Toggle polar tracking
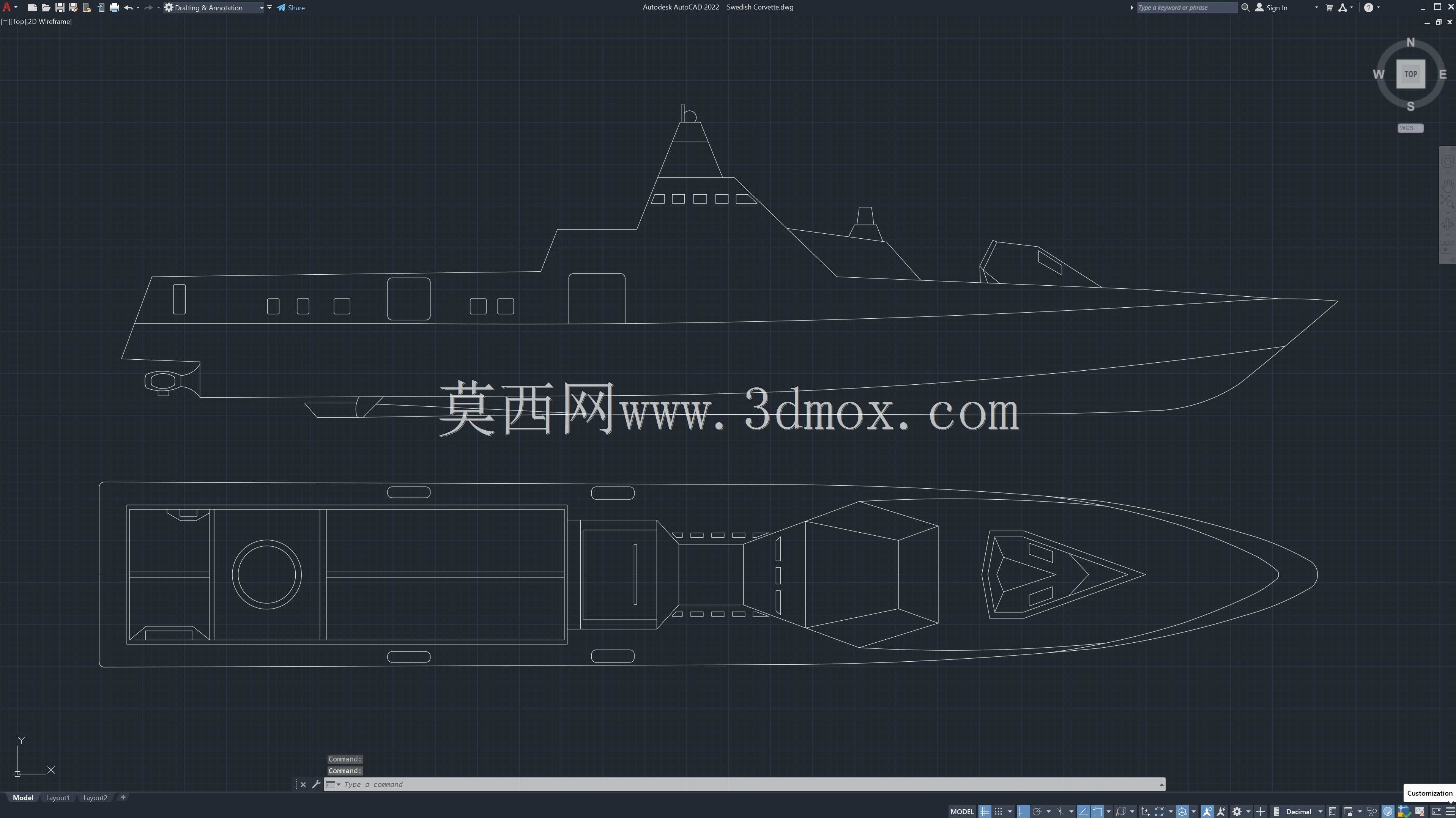Viewport: 1456px width, 818px height. point(1037,812)
